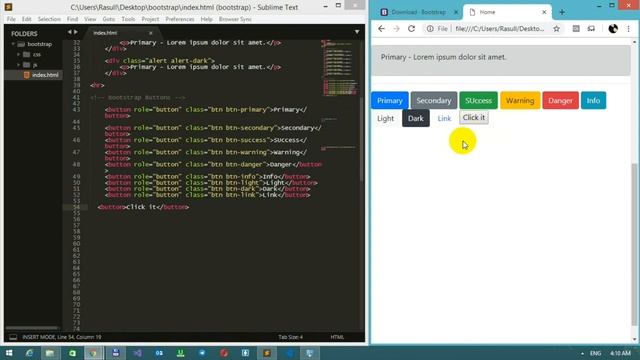Open Sublime's tab list dropdown arrow
This screenshot has width=640, height=360.
point(357,32)
